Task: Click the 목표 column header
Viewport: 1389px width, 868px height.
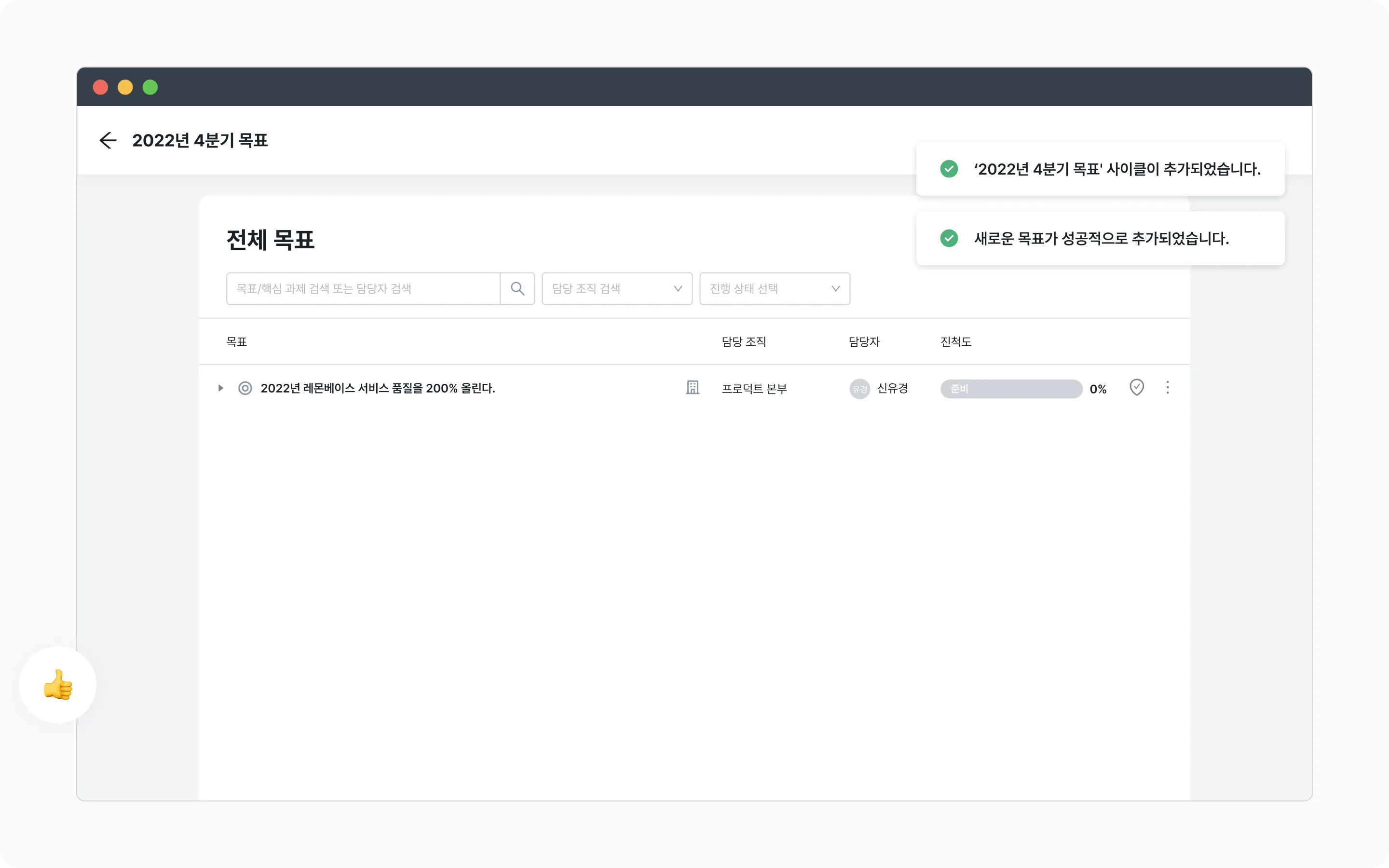Action: pos(236,341)
